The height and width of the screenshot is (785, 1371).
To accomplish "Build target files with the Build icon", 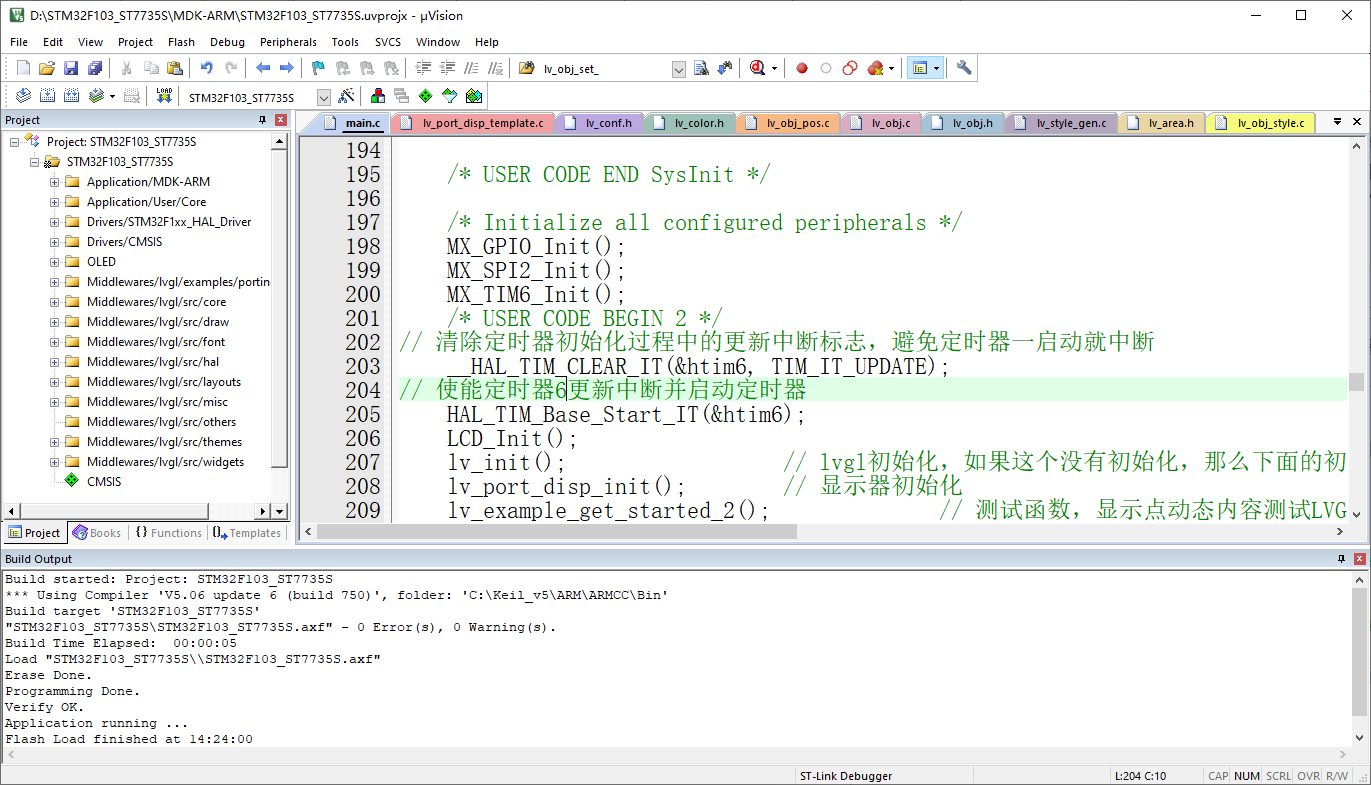I will pyautogui.click(x=47, y=96).
